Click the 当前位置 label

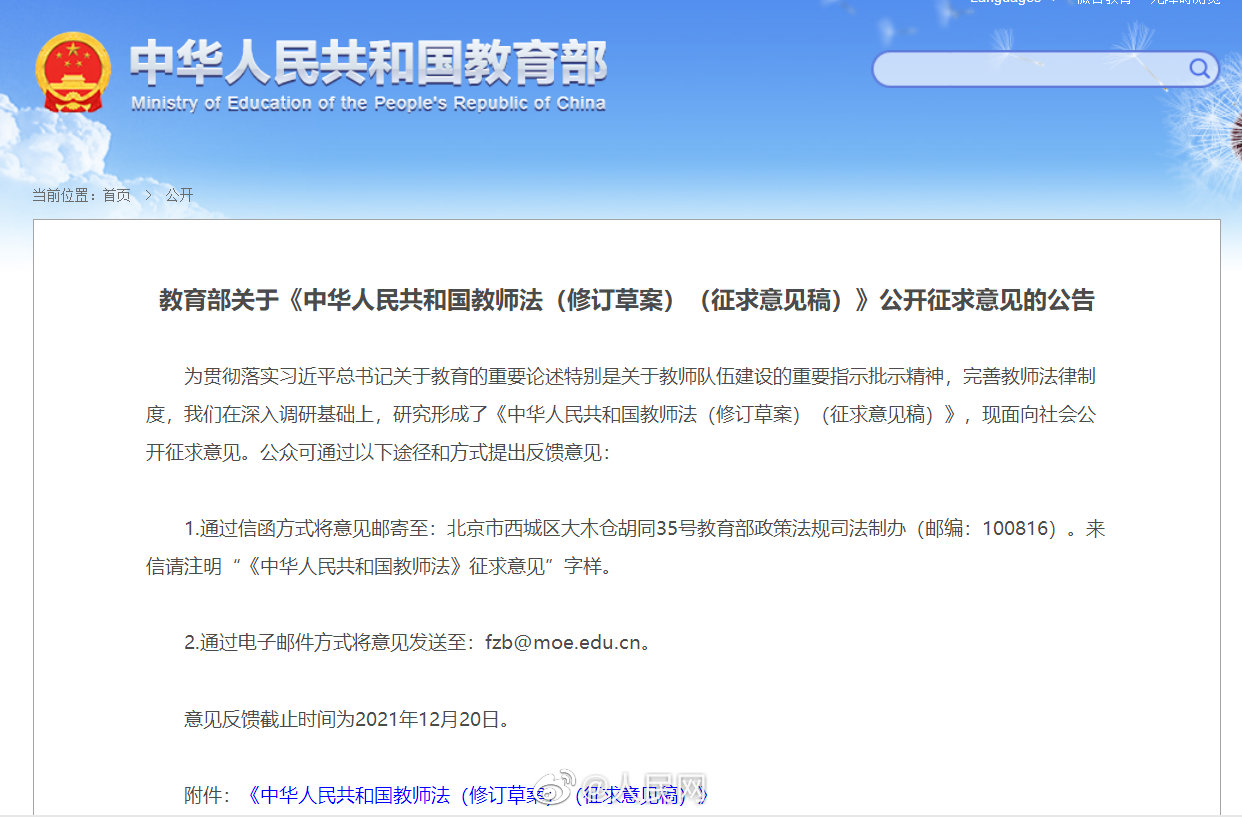(x=63, y=195)
